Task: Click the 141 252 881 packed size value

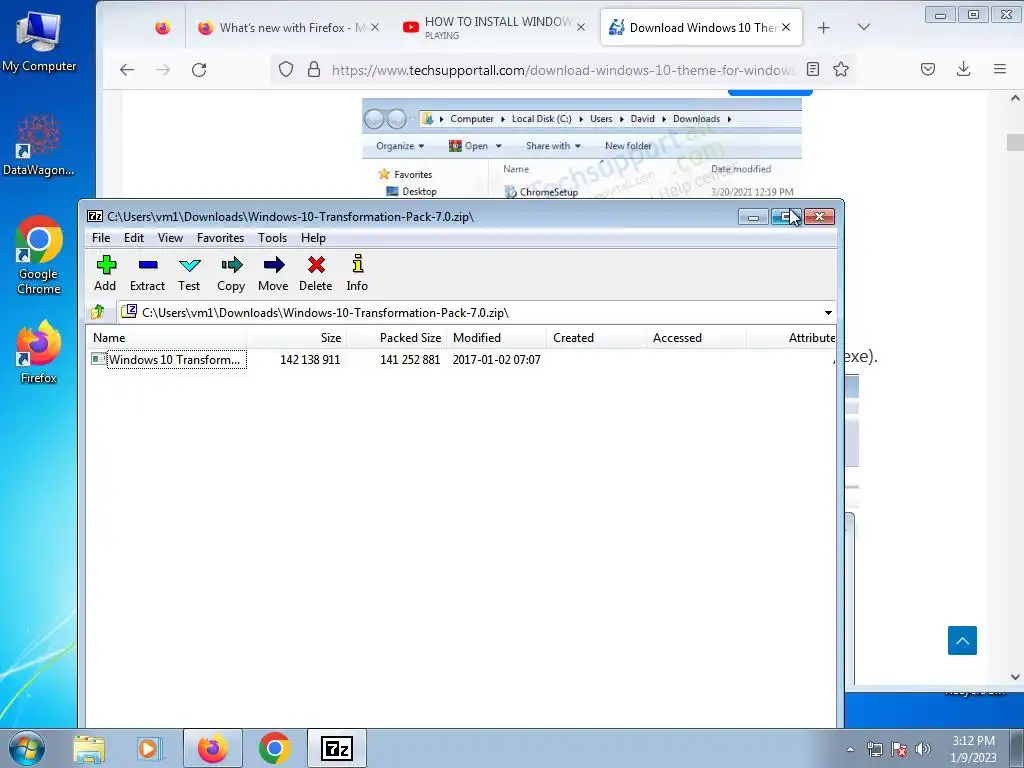Action: pos(410,360)
